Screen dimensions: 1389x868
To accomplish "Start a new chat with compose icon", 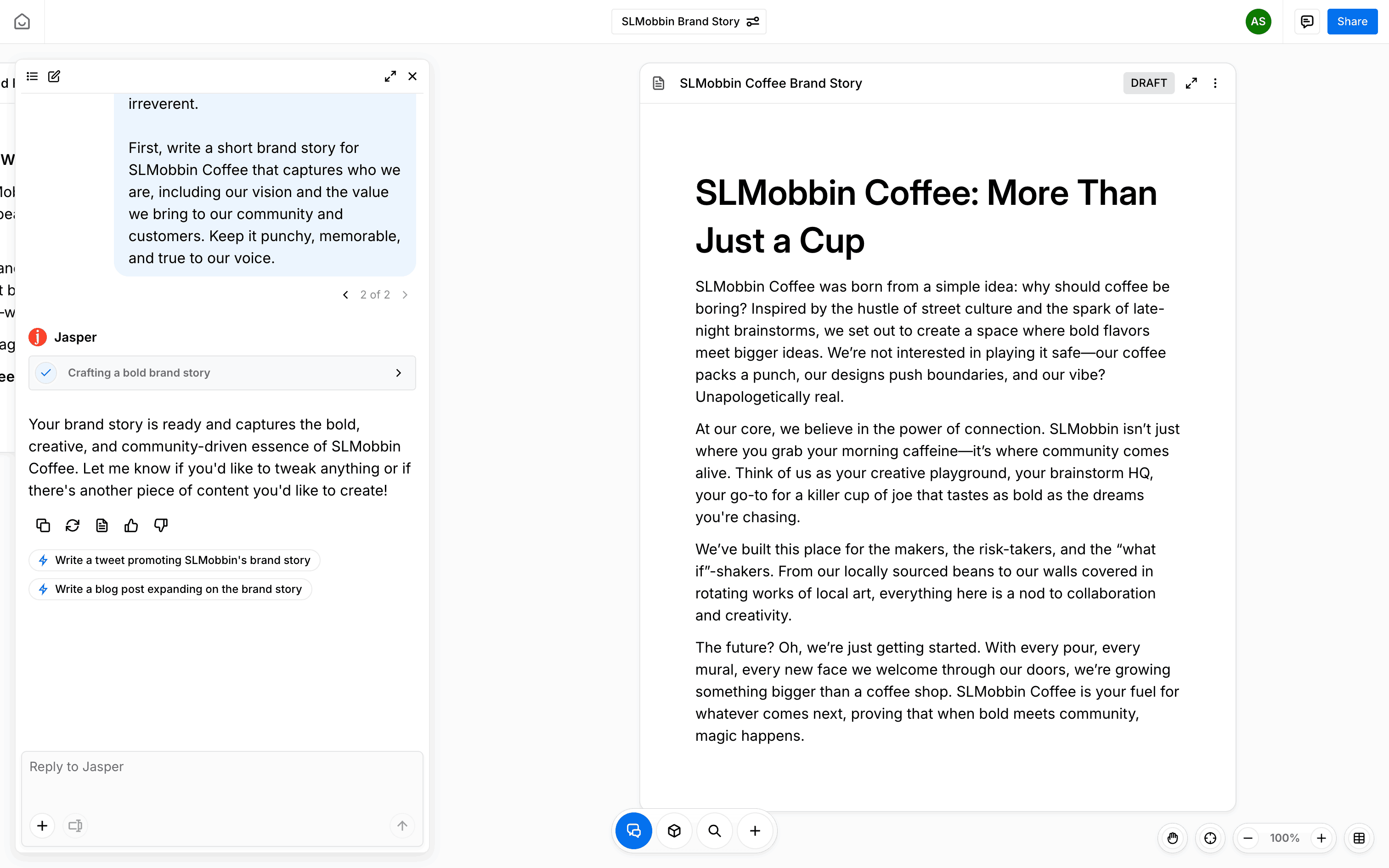I will pos(54,76).
